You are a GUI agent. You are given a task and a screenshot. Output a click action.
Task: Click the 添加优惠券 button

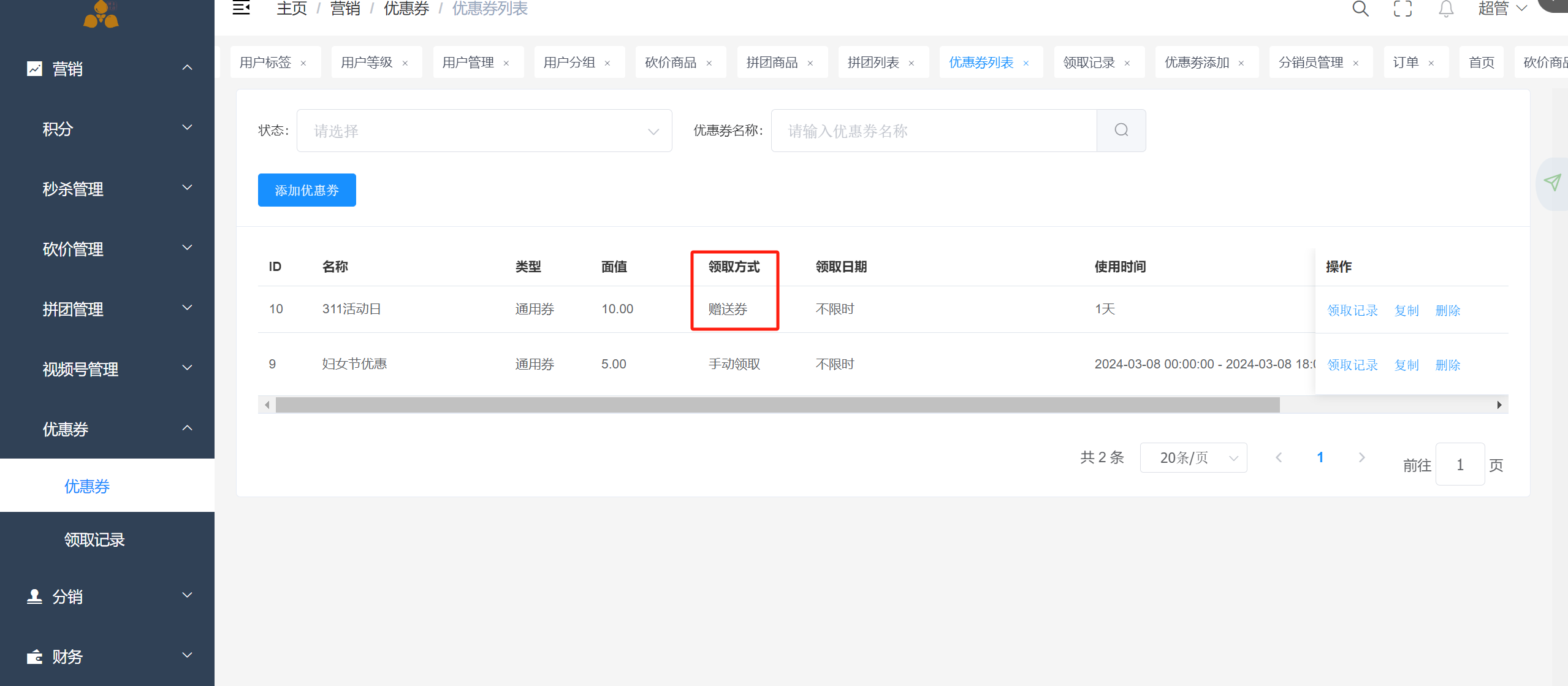tap(306, 190)
